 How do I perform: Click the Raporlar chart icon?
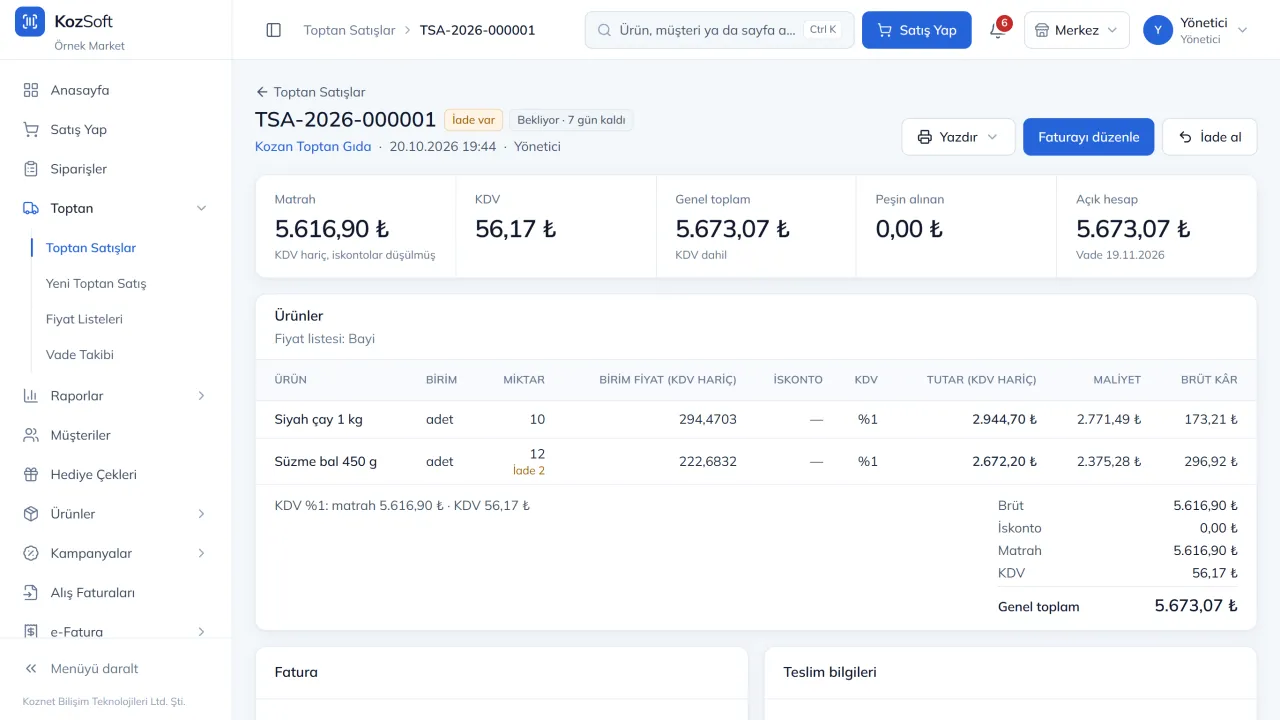click(x=31, y=396)
